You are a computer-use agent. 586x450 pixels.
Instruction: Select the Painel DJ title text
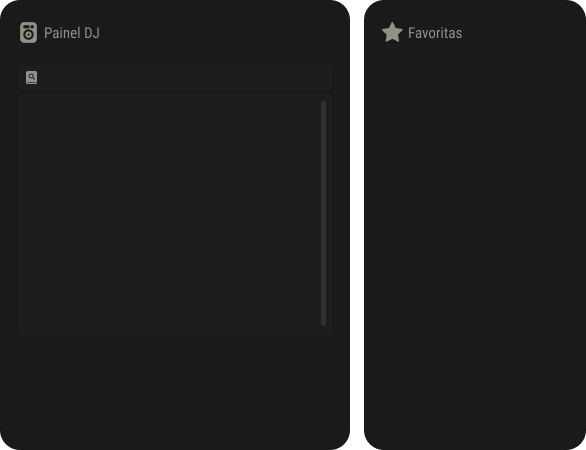point(72,33)
